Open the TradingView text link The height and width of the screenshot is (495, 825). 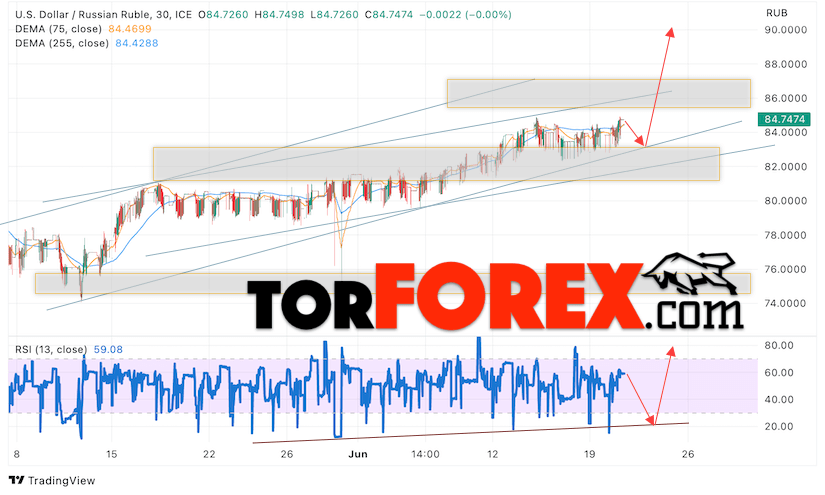(61, 480)
